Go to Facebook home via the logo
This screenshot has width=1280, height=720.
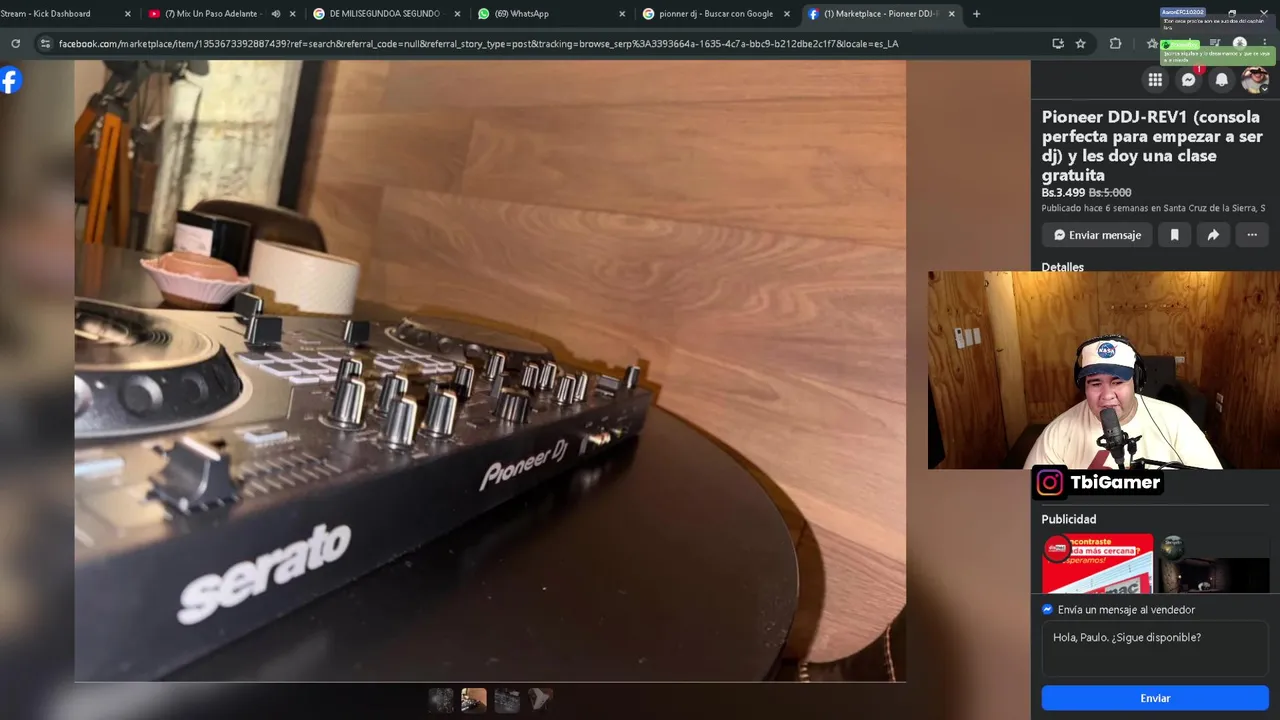[x=9, y=81]
